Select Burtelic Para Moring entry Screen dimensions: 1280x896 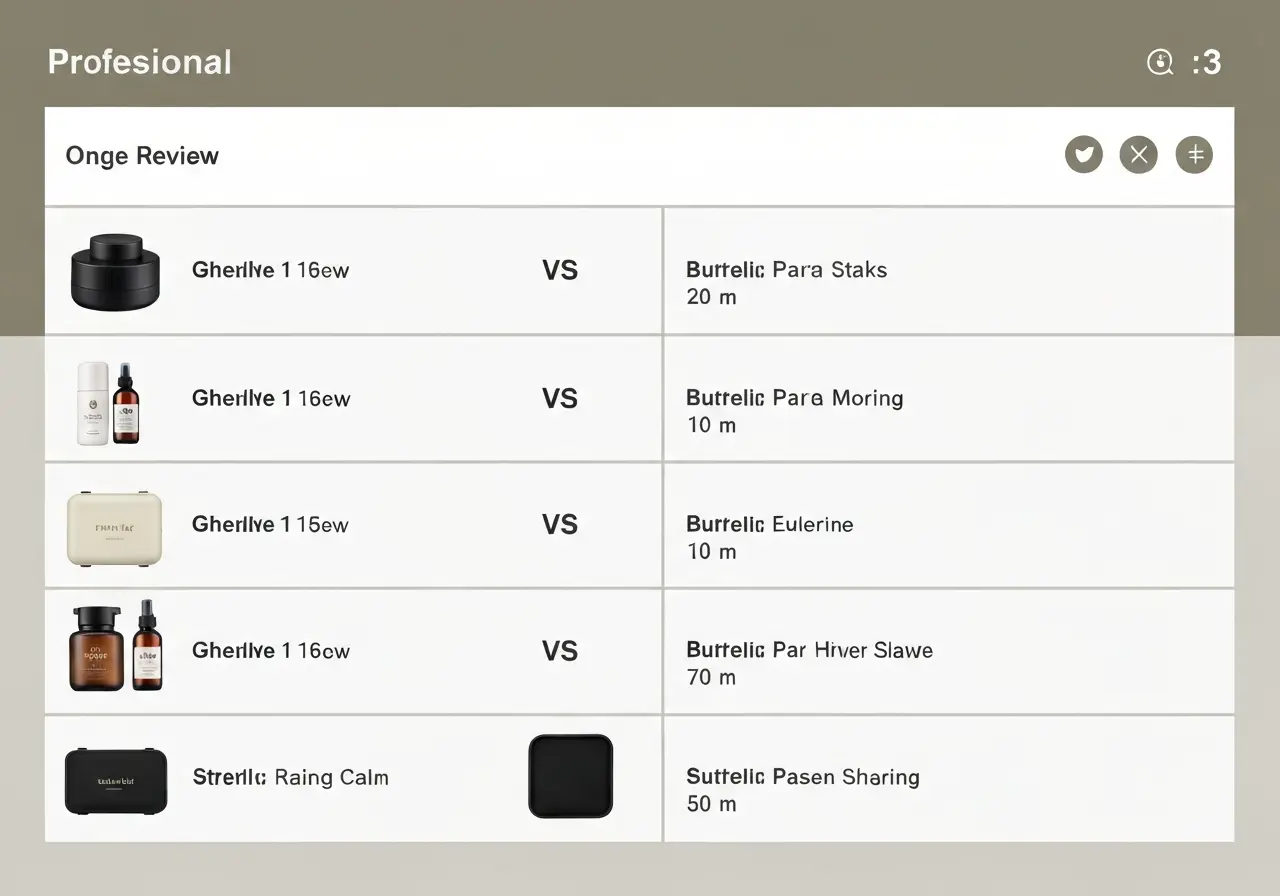pyautogui.click(x=948, y=398)
